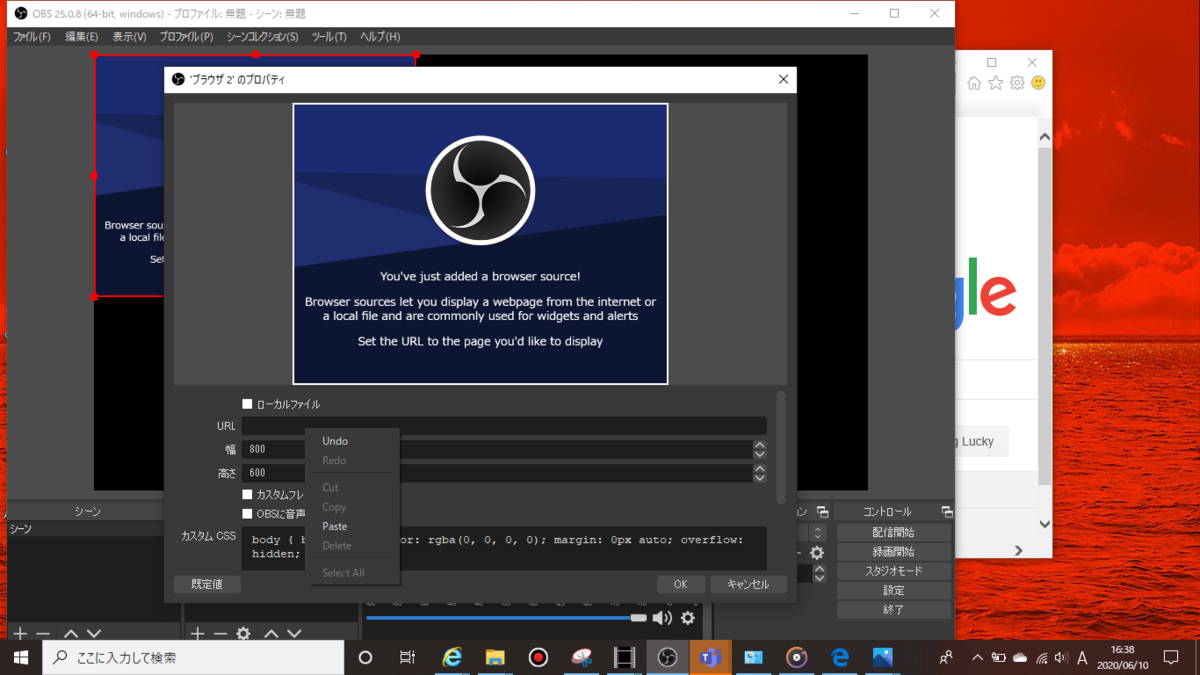Decrease 幅 value with the down stepper arrow
This screenshot has height=675, width=1200.
pos(760,454)
